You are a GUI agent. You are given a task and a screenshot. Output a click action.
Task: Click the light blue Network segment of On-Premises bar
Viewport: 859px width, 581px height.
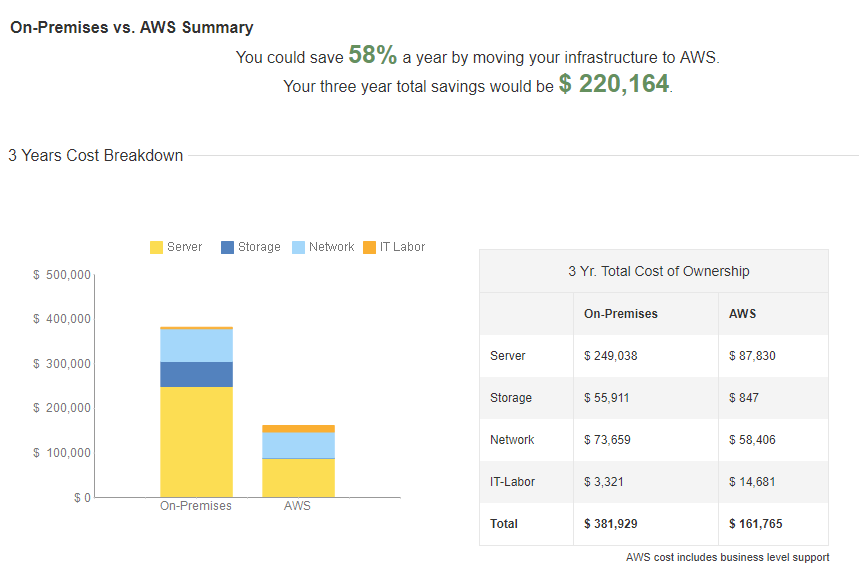tap(197, 346)
